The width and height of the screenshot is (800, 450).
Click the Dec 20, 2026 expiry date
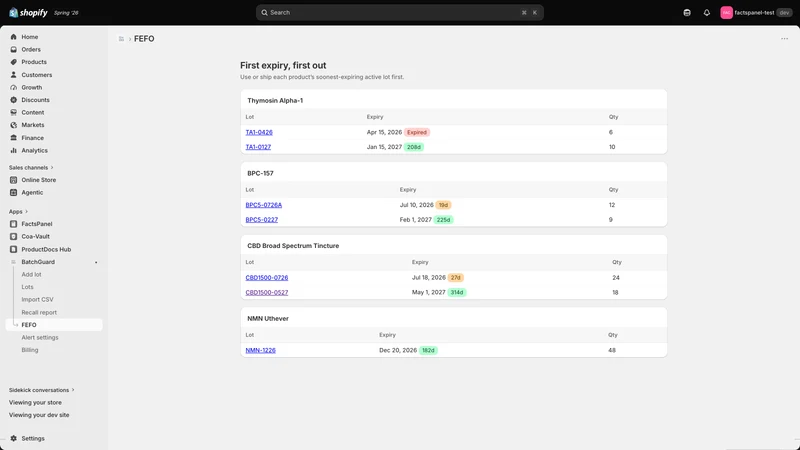coord(398,351)
